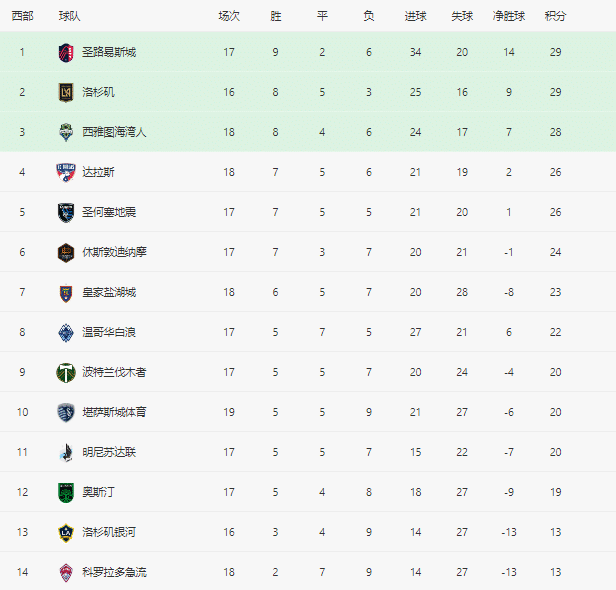Click the 积分 column header
The height and width of the screenshot is (590, 616).
pos(555,17)
